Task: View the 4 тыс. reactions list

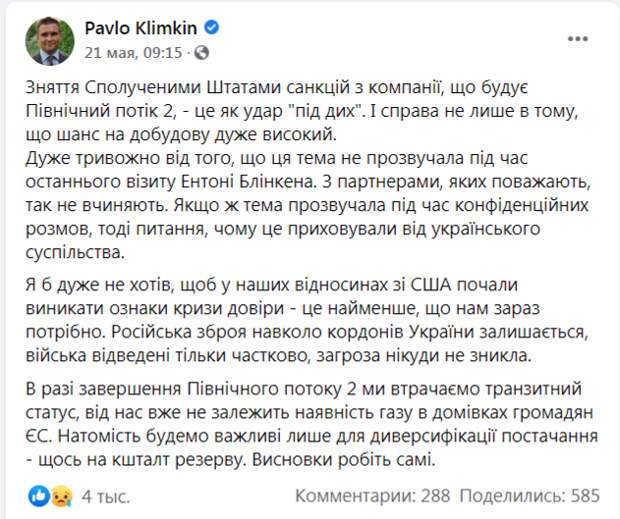Action: 103,494
